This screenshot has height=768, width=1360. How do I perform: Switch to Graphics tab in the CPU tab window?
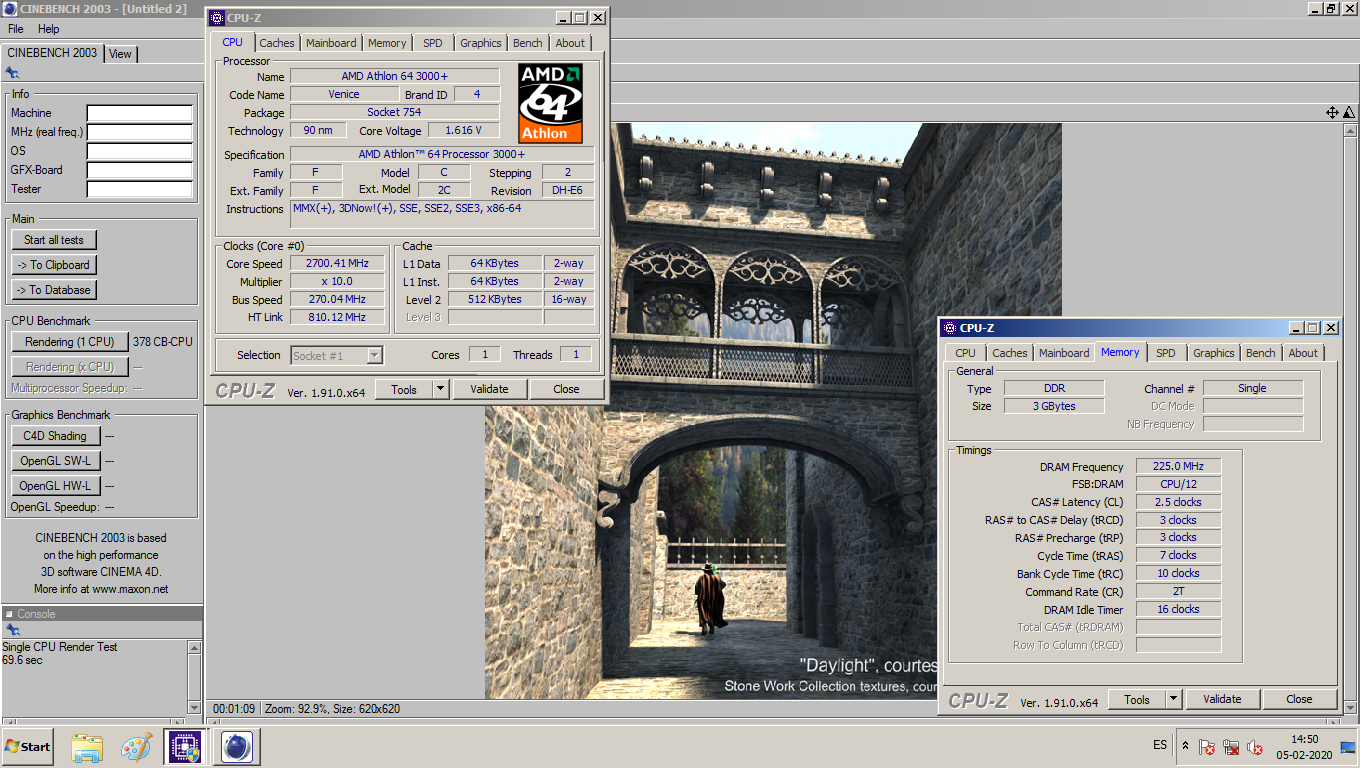tap(481, 43)
